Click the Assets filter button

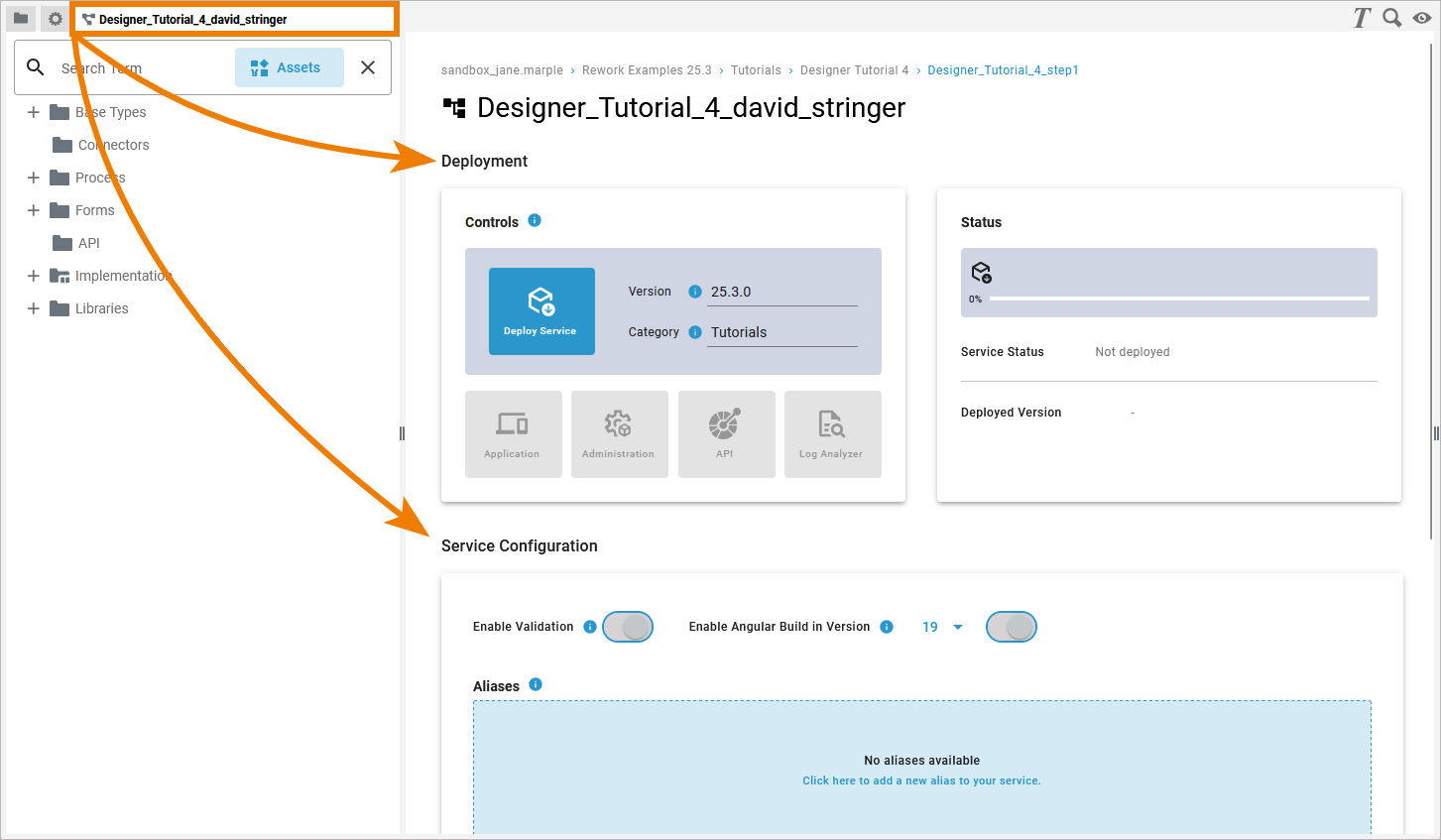pos(289,67)
